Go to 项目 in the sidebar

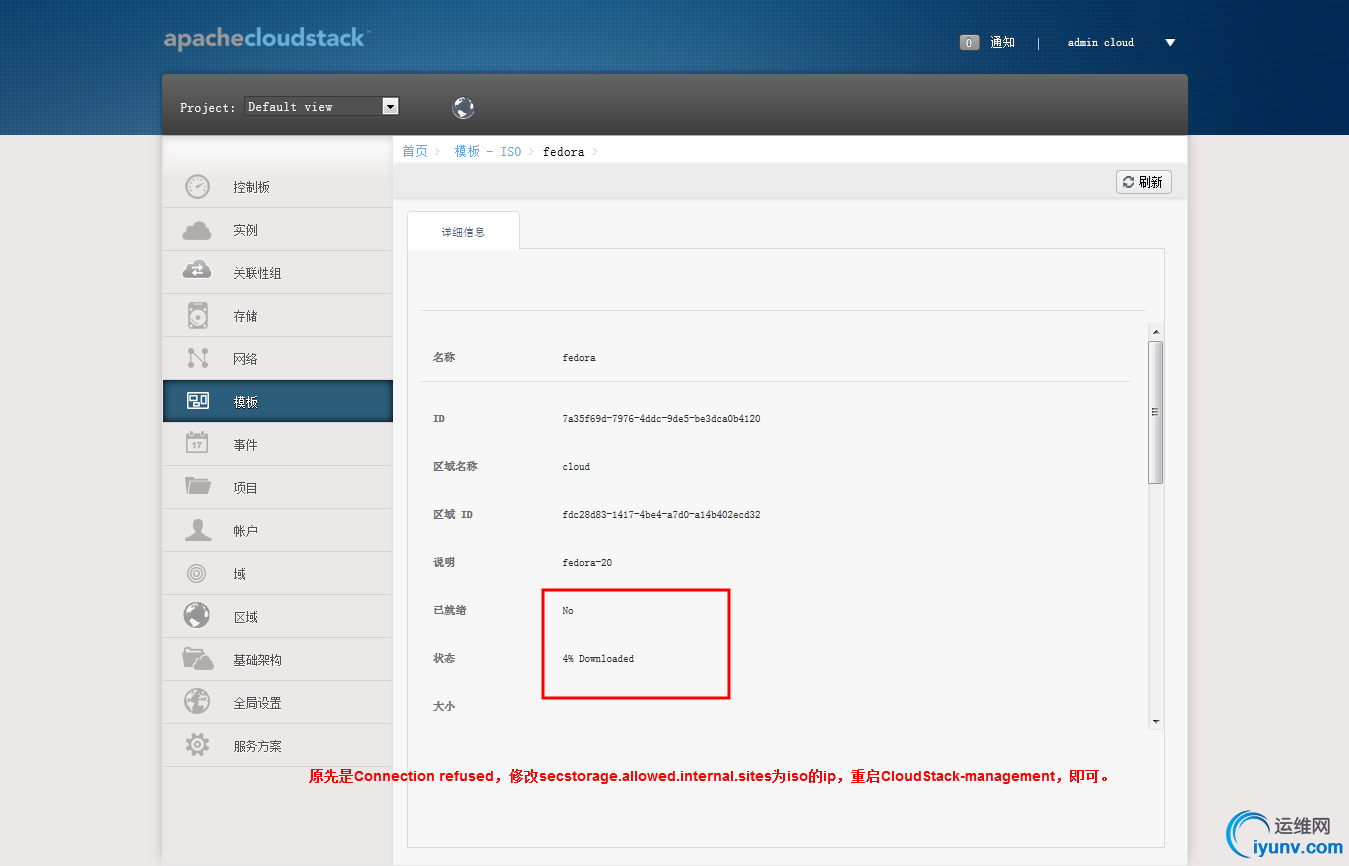[278, 488]
